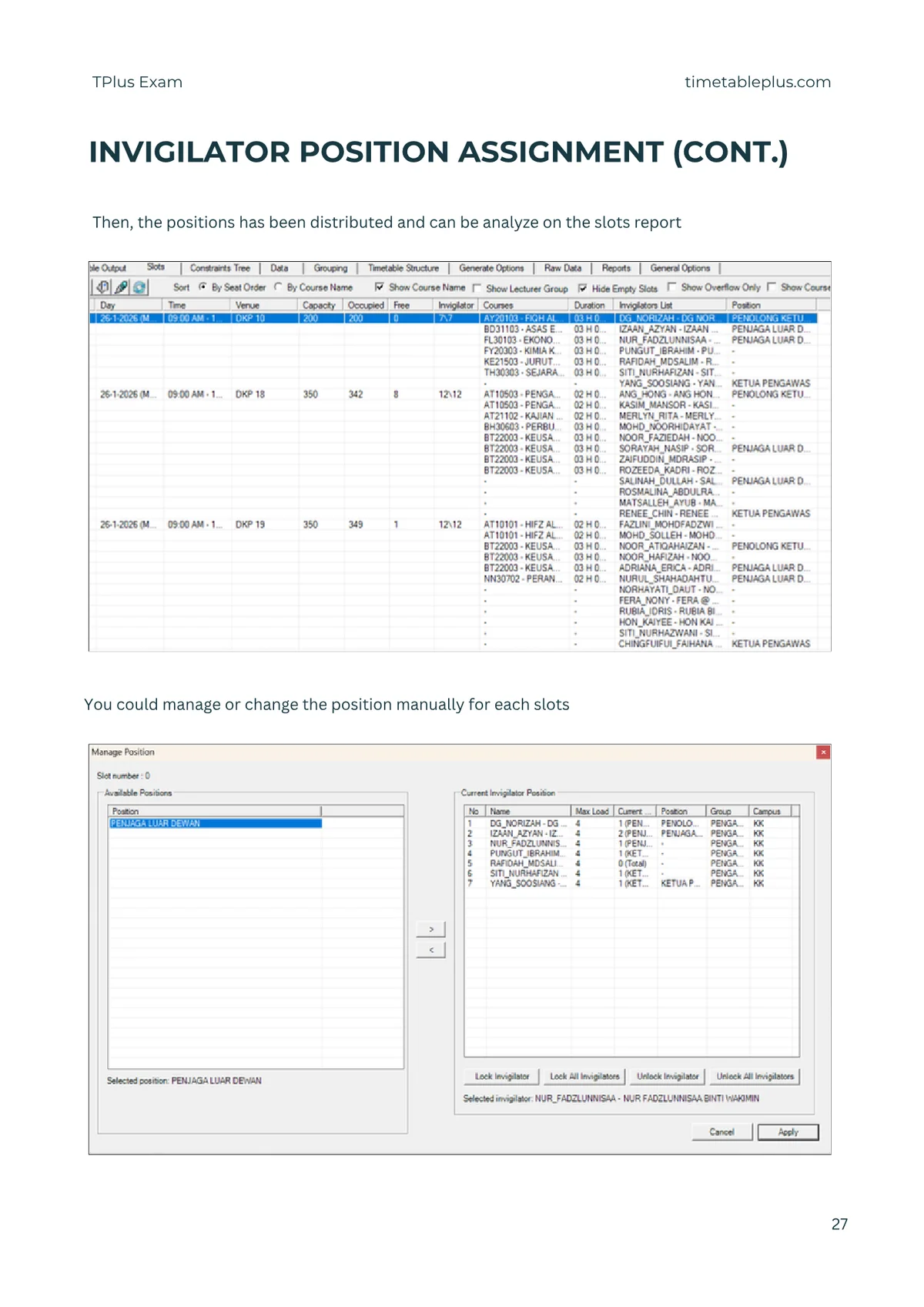
Task: Toggle Hide Empty Slots checkbox
Action: click(x=583, y=288)
